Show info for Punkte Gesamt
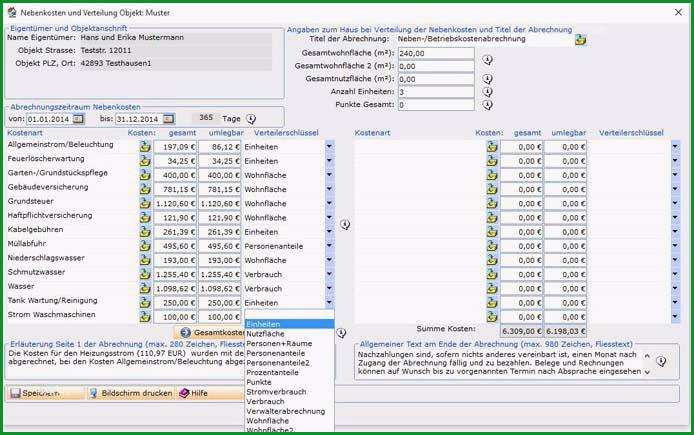This screenshot has width=694, height=435. coord(487,105)
